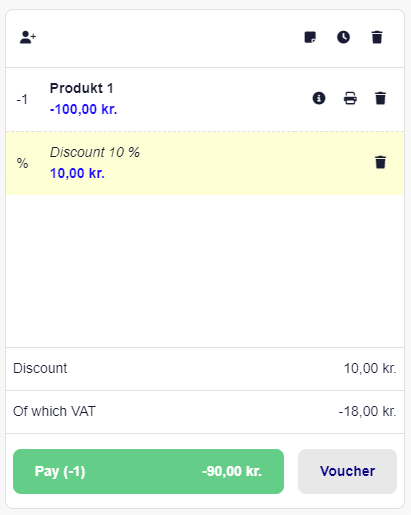Show info for Produkt 1
411x515 pixels.
tap(319, 98)
